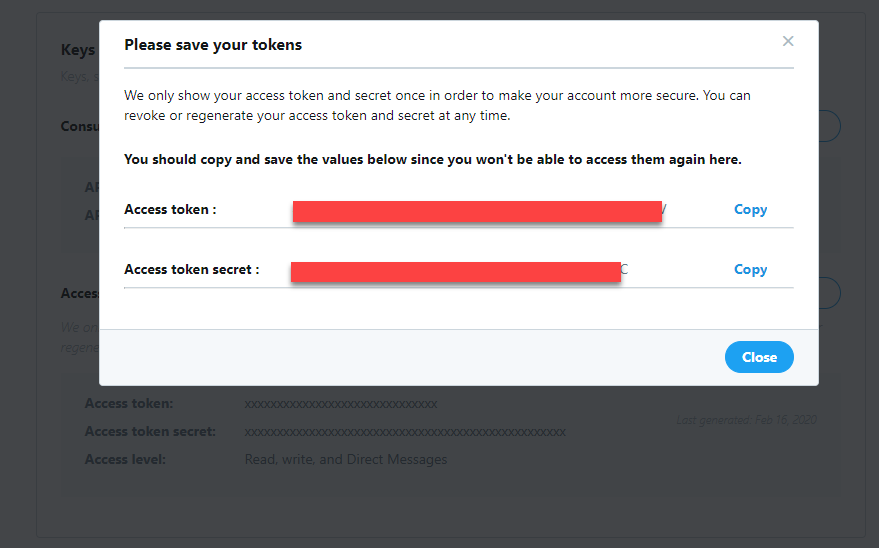Close the dialog with the X icon

click(788, 41)
